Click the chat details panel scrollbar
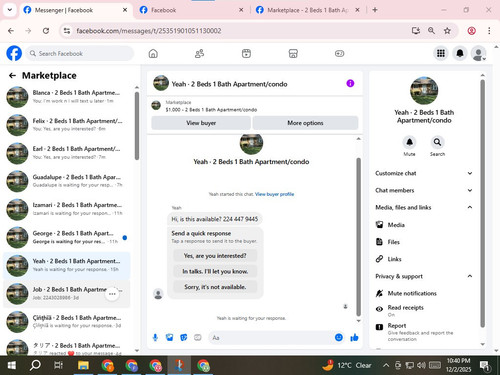Screen dimensions: 500x375 [x=482, y=203]
